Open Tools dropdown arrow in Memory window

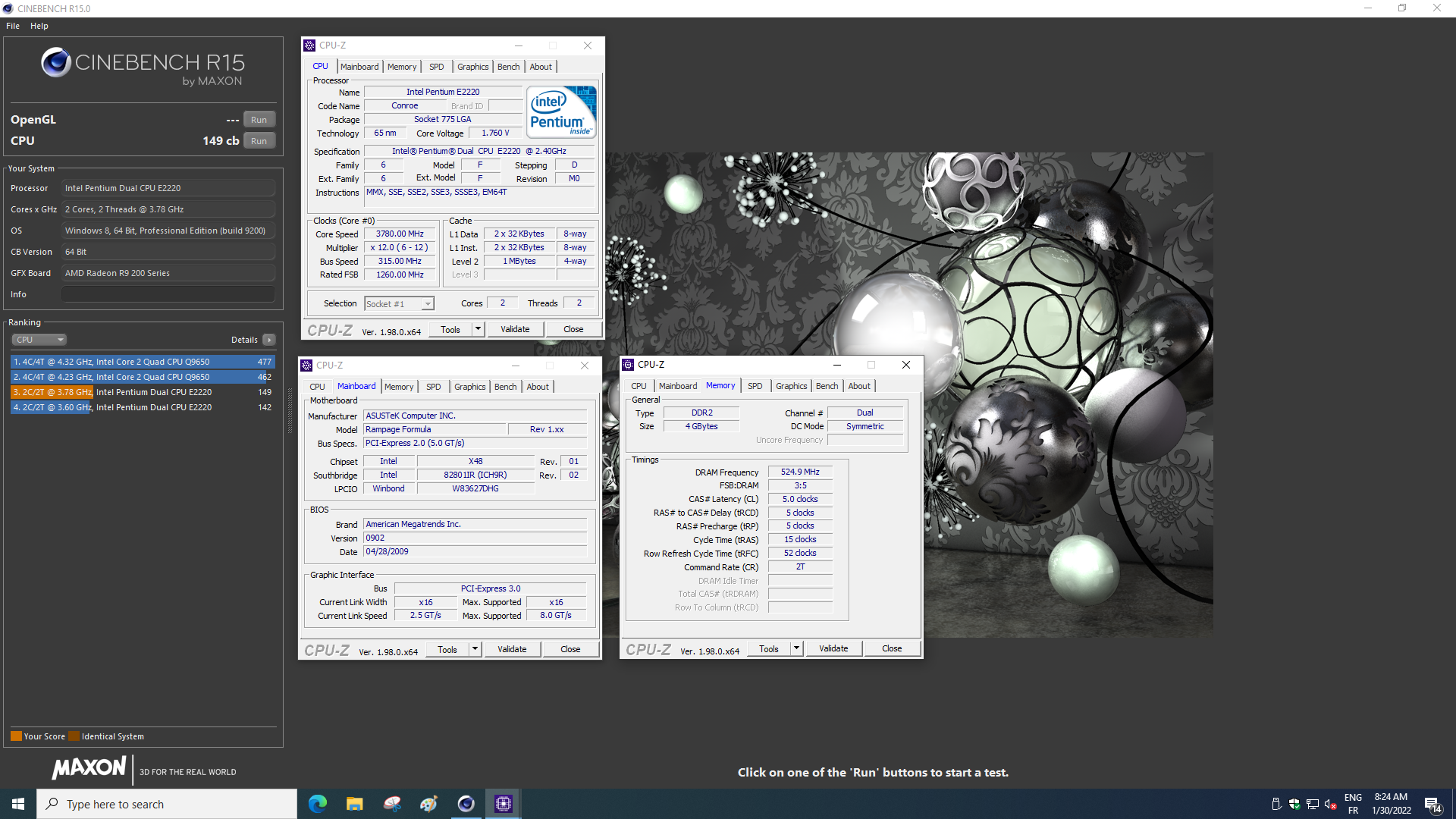[796, 648]
